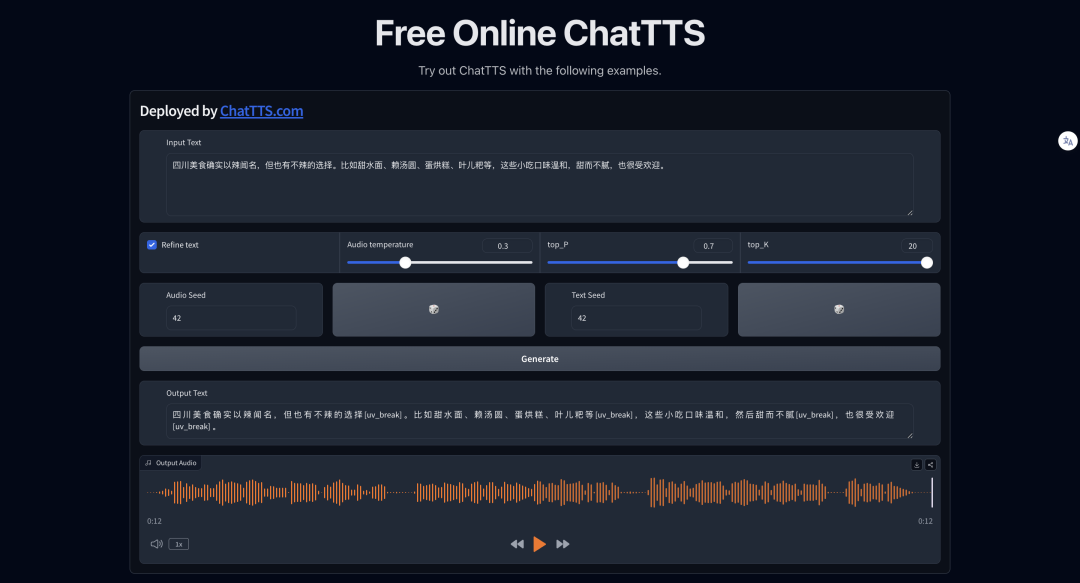Click the volume speaker icon
1080x583 pixels.
(156, 544)
